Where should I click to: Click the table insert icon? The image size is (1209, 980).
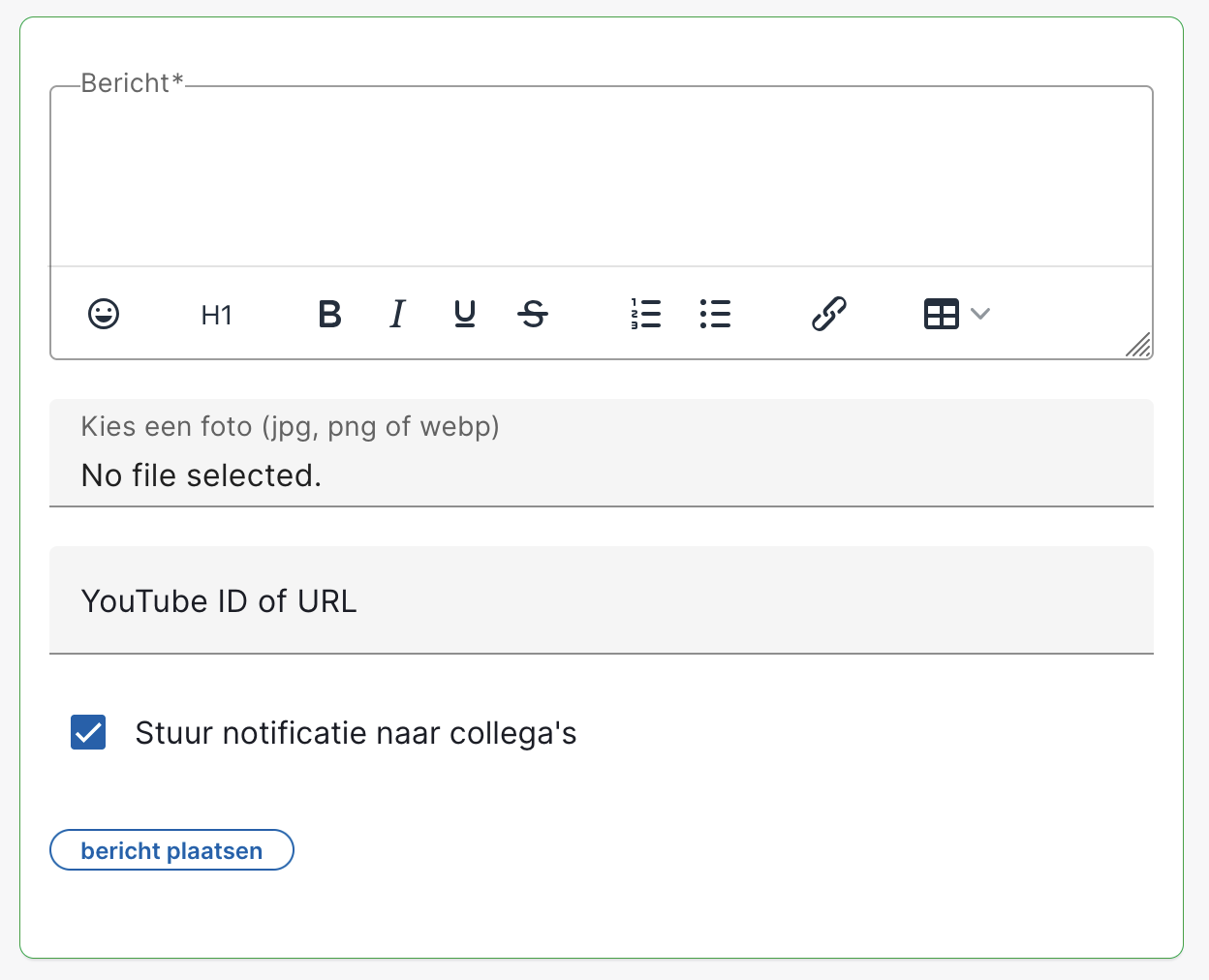click(942, 314)
